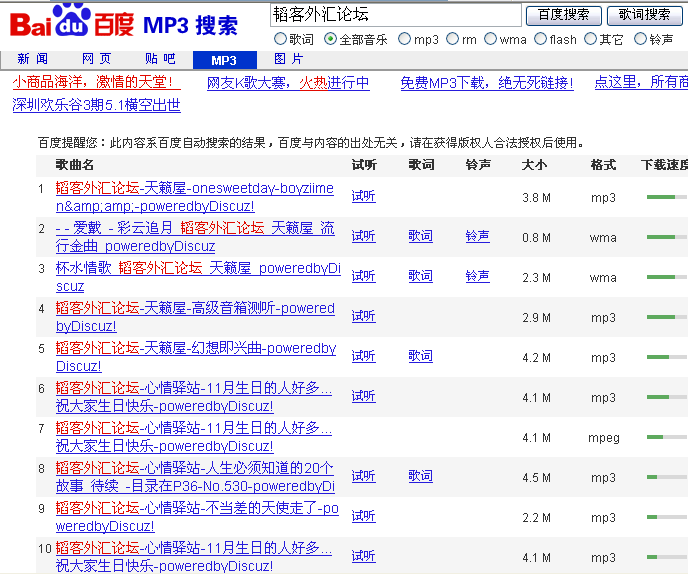
Task: Open result 7 mpeg song link
Action: [194, 437]
